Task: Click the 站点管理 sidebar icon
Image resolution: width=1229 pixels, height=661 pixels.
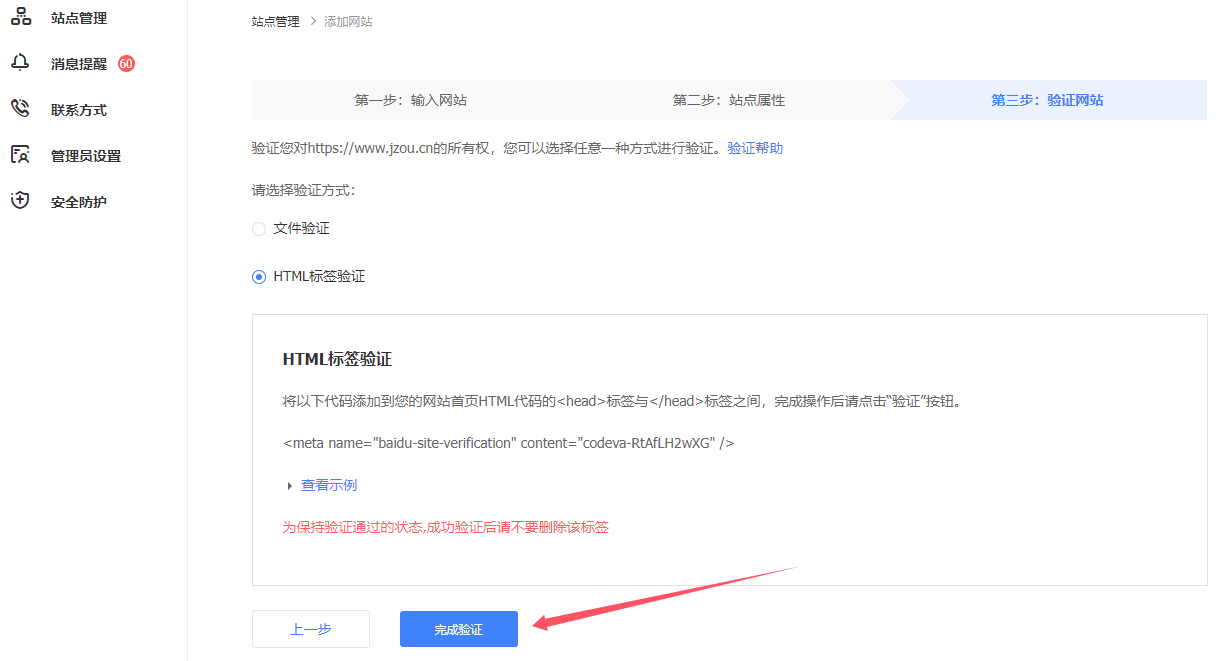Action: pos(20,17)
